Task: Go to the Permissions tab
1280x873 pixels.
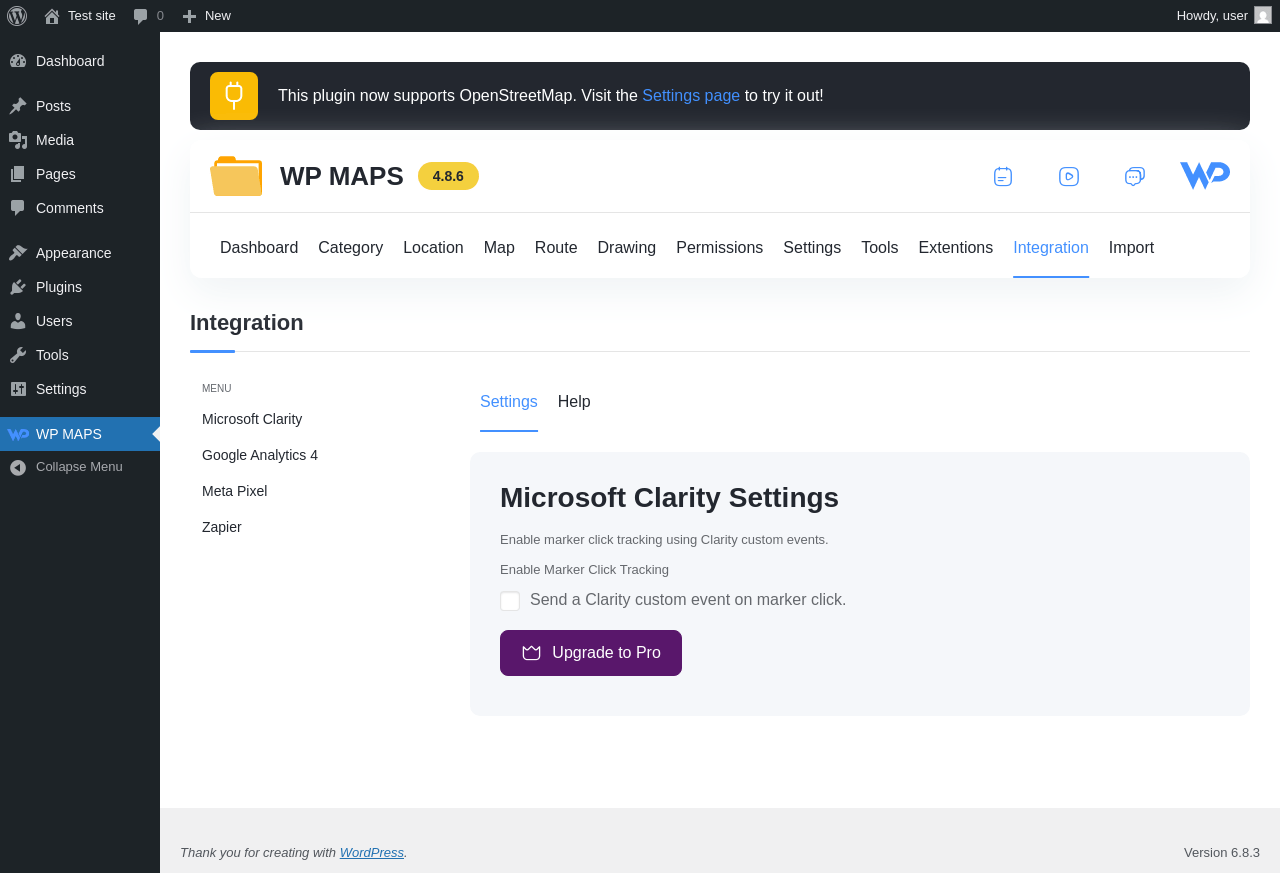Action: 719,248
